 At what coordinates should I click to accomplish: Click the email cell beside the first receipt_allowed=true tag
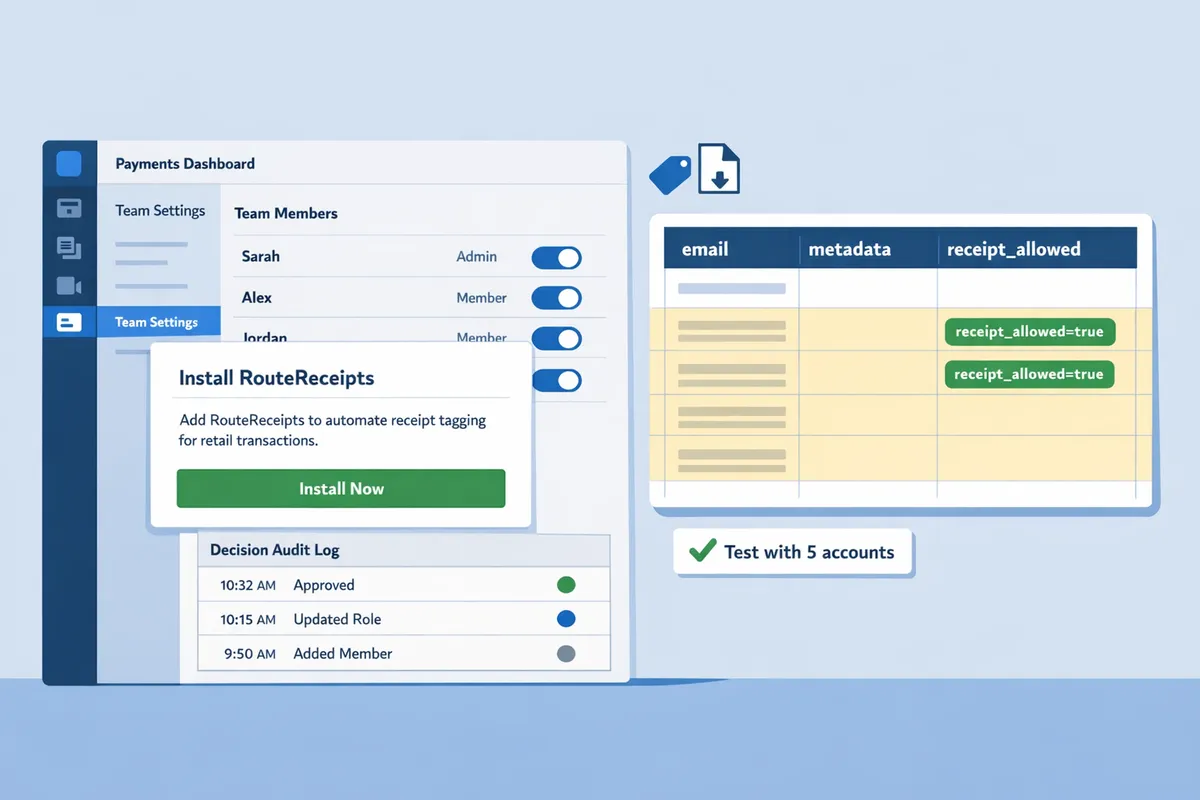[732, 330]
